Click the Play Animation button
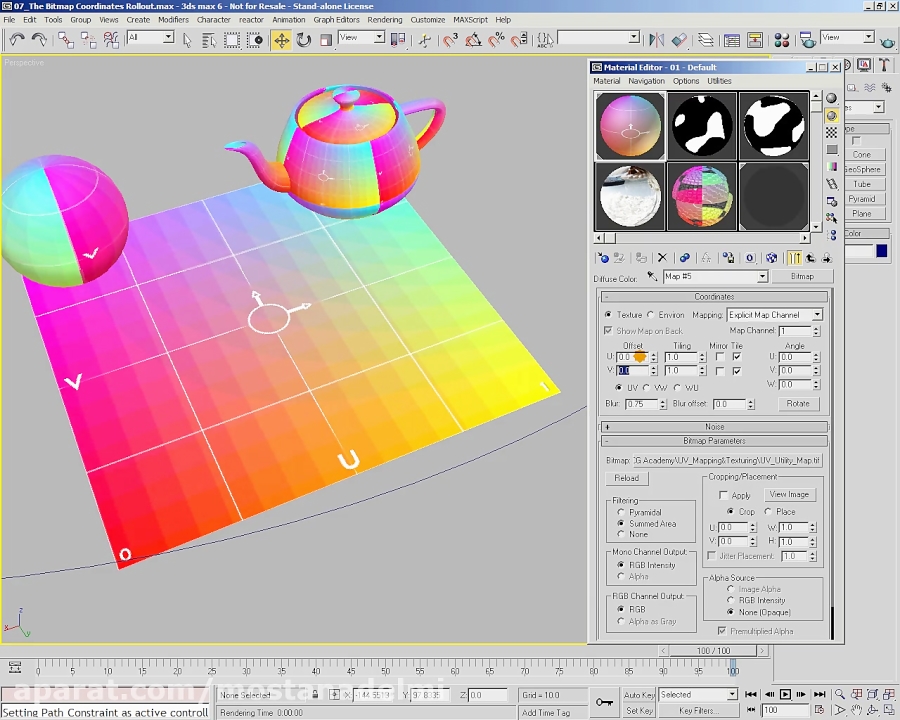The width and height of the screenshot is (900, 720). [785, 694]
